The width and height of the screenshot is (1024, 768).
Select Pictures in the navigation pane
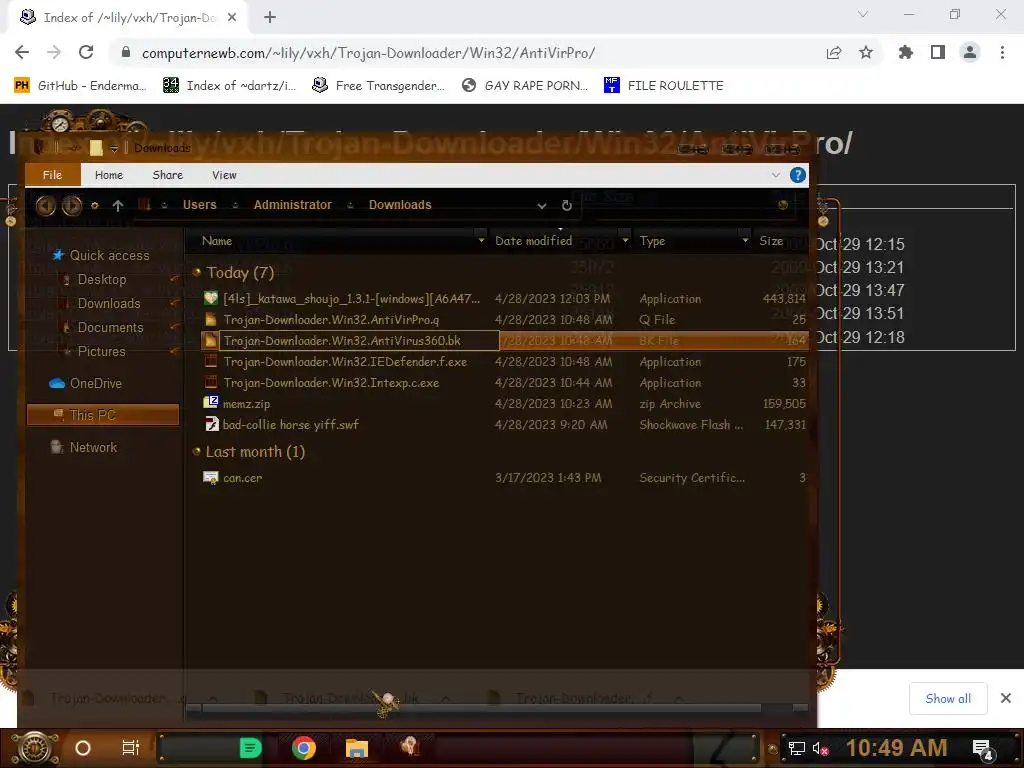pyautogui.click(x=101, y=351)
